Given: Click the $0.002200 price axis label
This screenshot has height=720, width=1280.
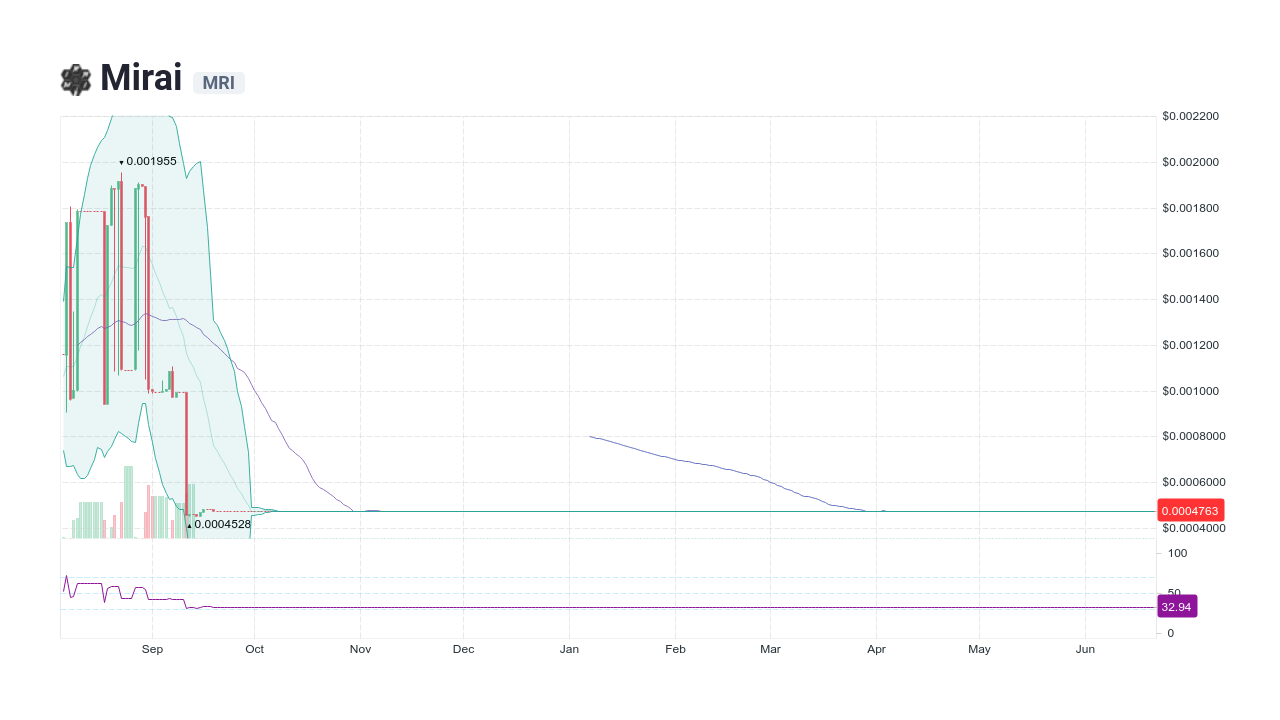Looking at the screenshot, I should (1189, 116).
